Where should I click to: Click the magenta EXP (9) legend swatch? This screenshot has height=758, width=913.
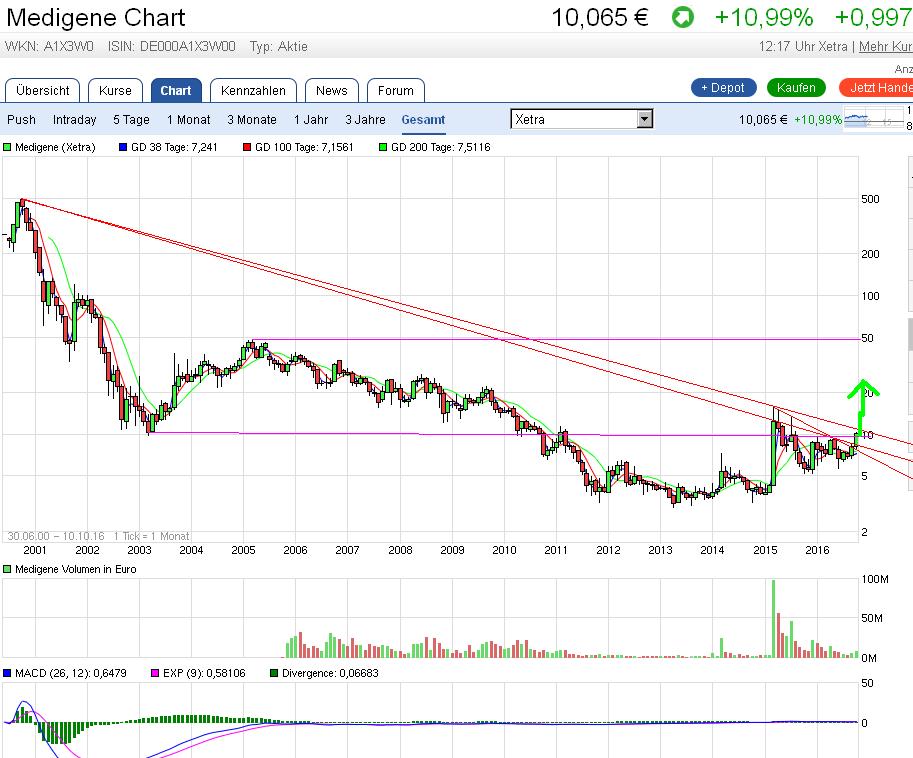[155, 674]
